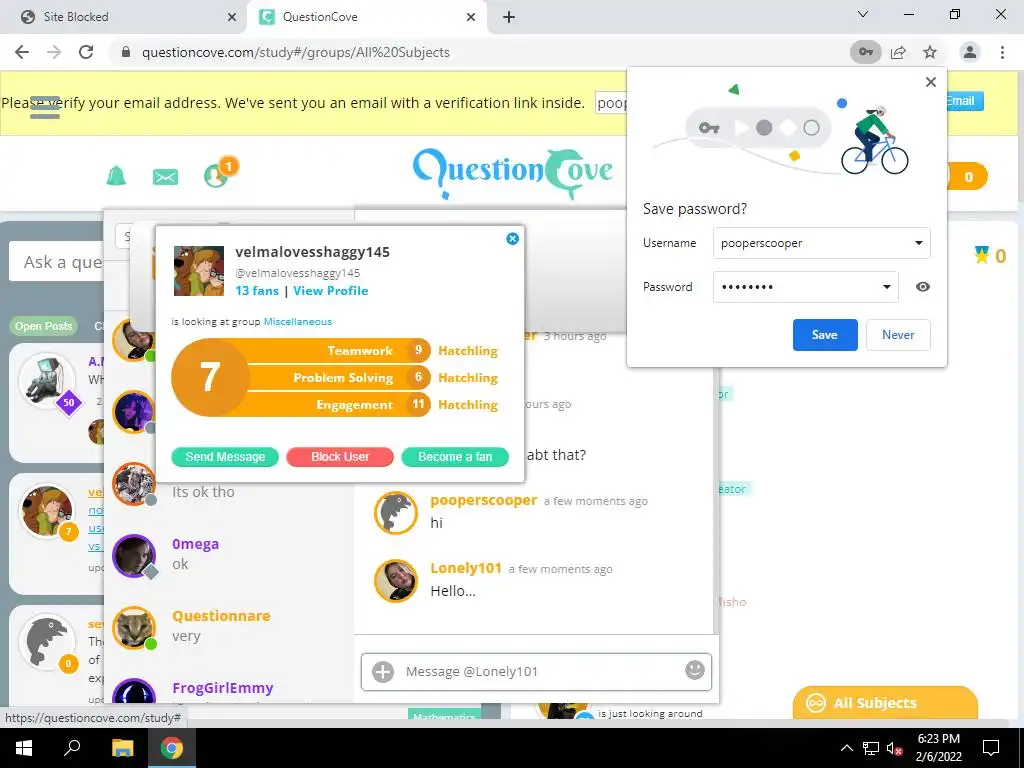1024x768 pixels.
Task: Open the Windows Start menu
Action: [x=24, y=748]
